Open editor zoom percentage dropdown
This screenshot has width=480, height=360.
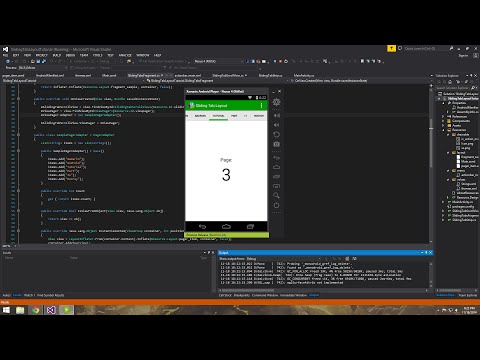(x=8, y=246)
